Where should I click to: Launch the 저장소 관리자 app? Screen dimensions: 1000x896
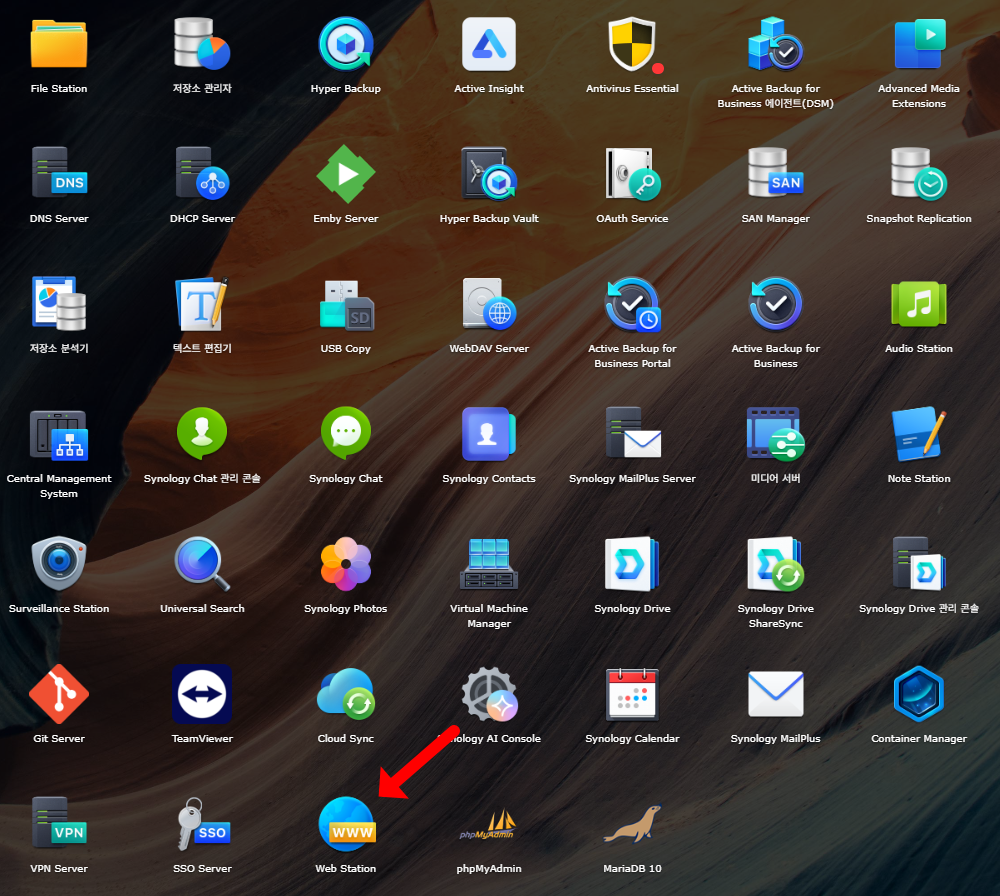(202, 45)
